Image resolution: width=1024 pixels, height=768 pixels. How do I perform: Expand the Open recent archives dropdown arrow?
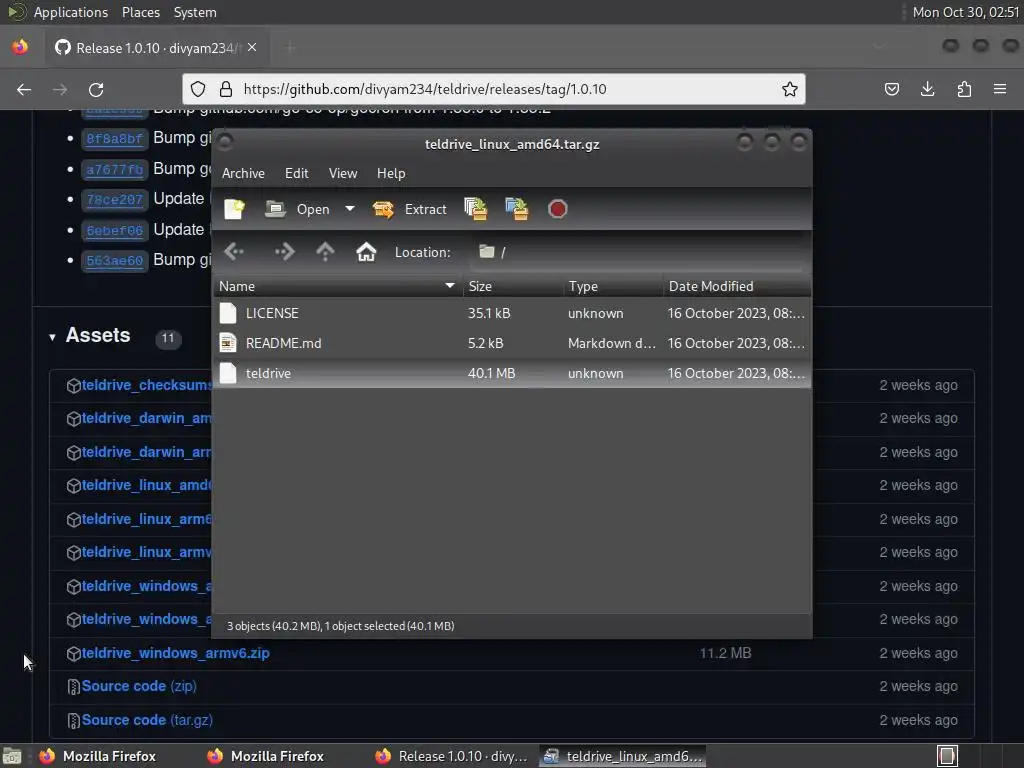pos(350,209)
